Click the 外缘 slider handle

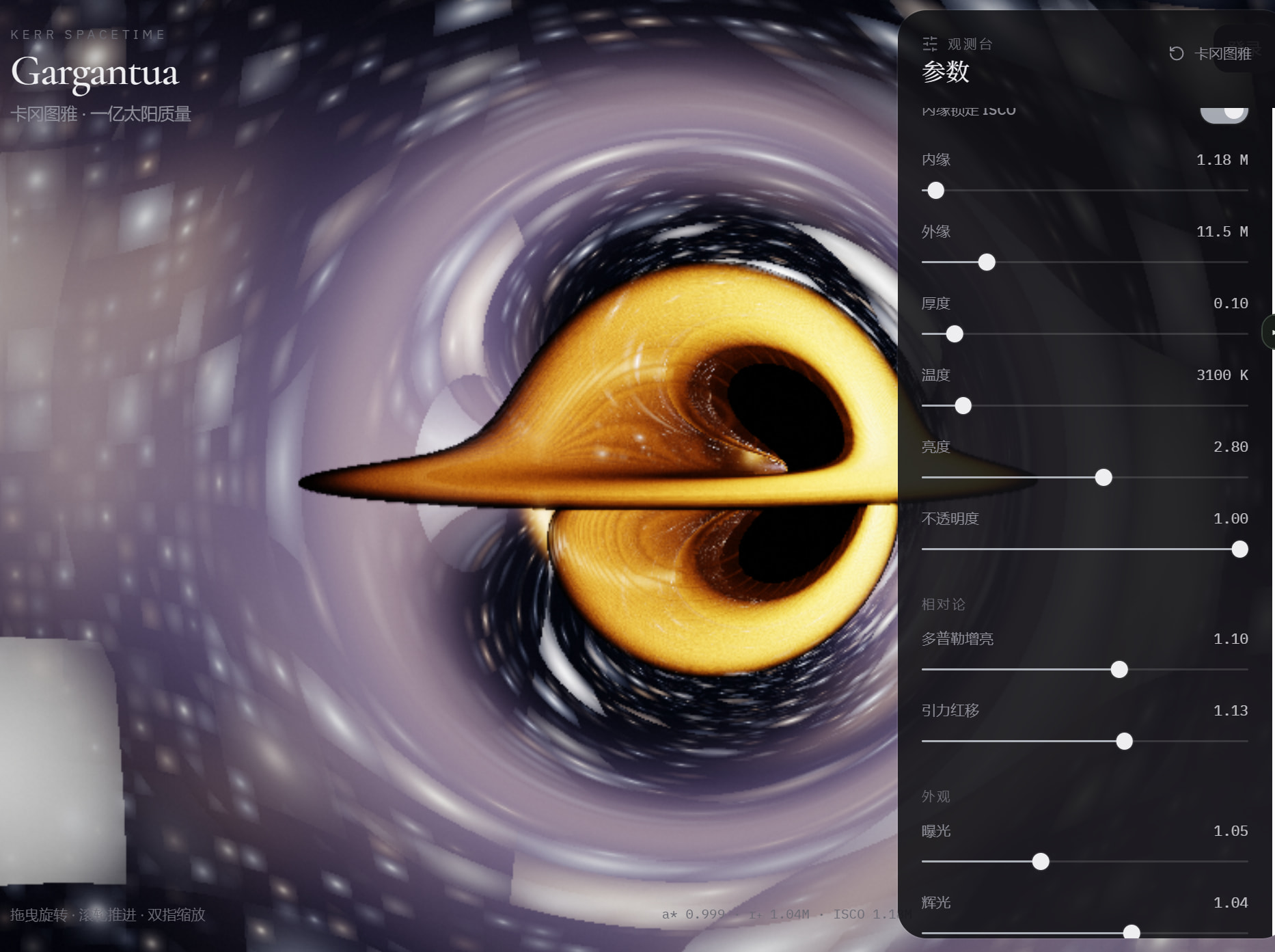[987, 262]
